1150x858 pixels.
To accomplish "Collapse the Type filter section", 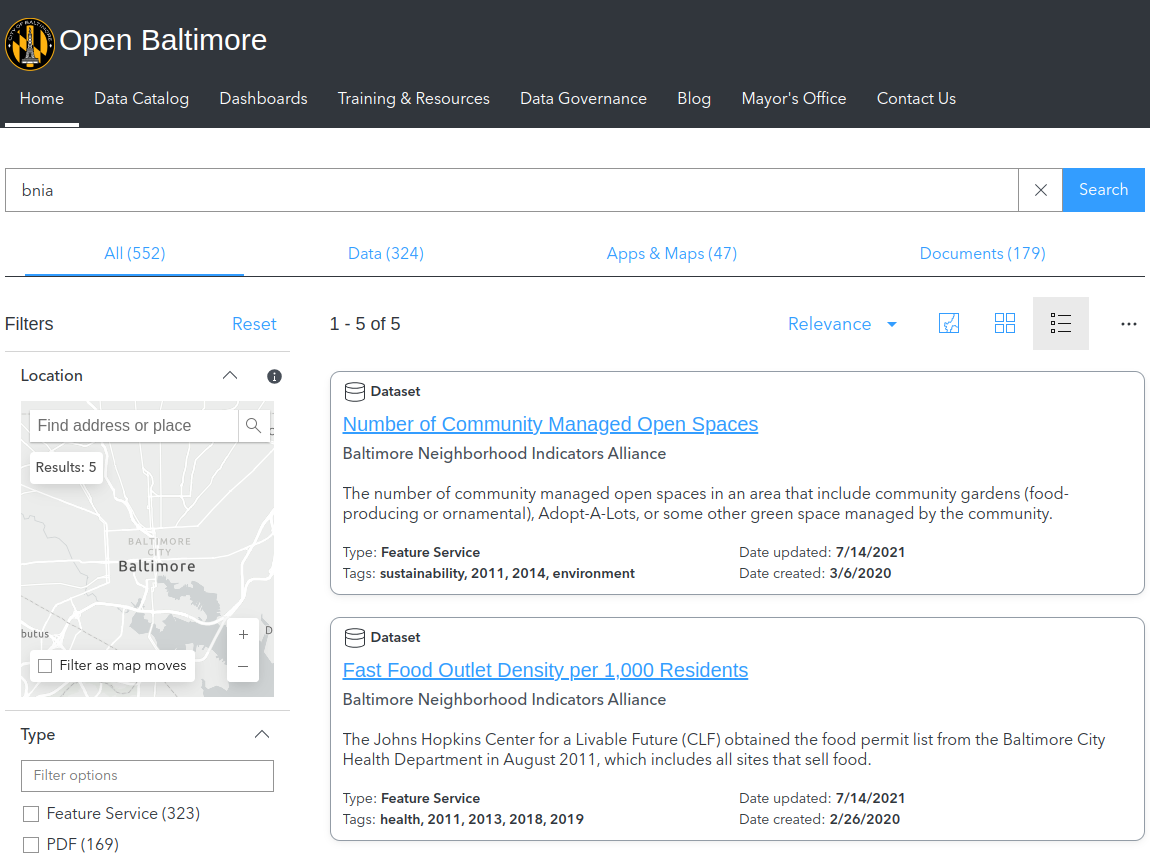I will pyautogui.click(x=262, y=735).
